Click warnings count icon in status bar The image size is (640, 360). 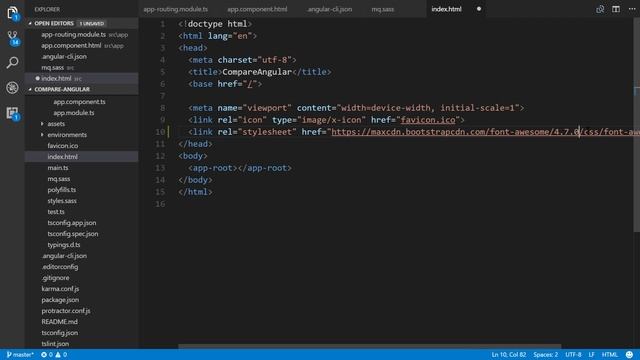point(58,355)
